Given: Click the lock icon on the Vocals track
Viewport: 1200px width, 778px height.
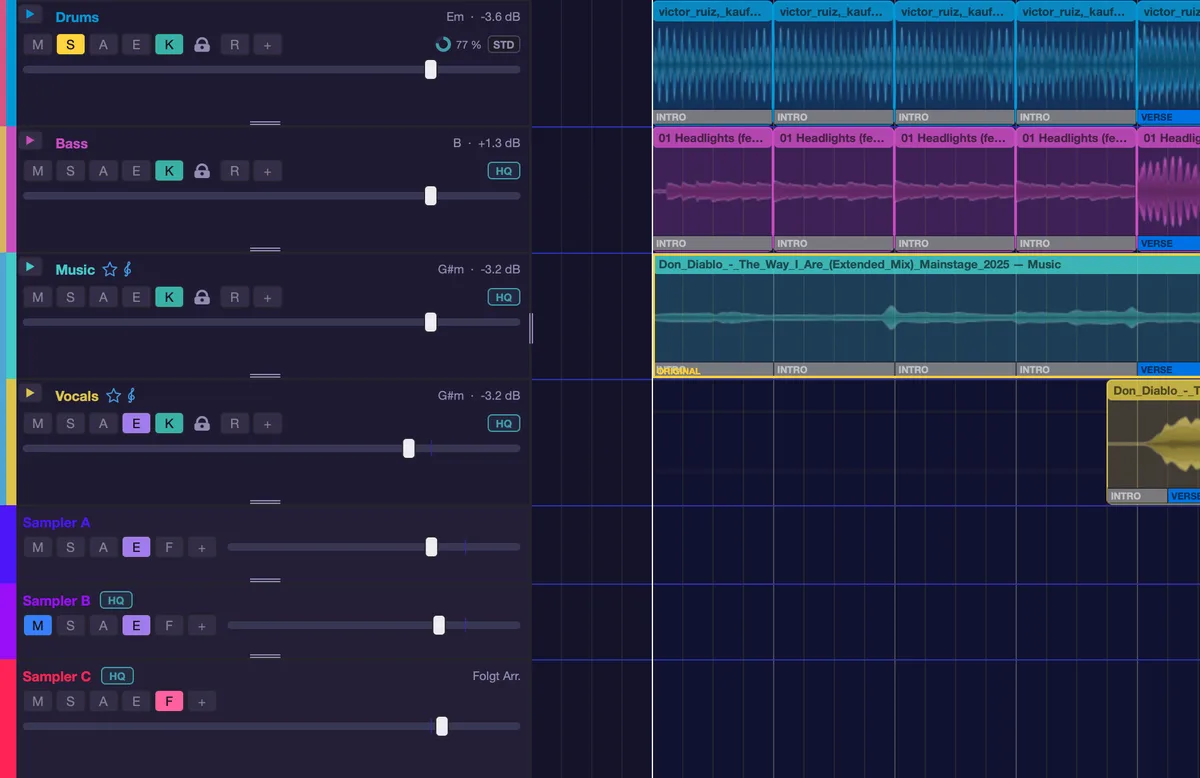Looking at the screenshot, I should [202, 423].
